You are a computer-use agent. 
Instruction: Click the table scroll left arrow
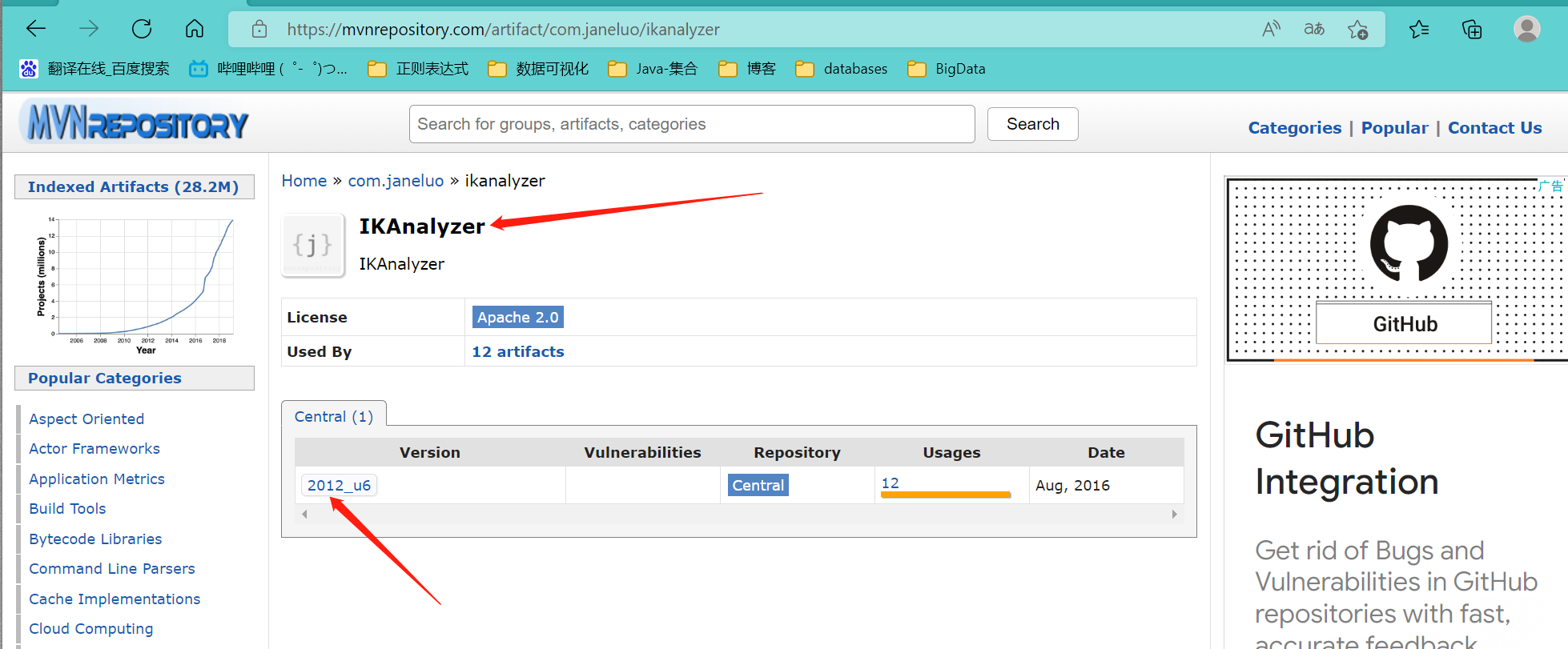point(305,514)
